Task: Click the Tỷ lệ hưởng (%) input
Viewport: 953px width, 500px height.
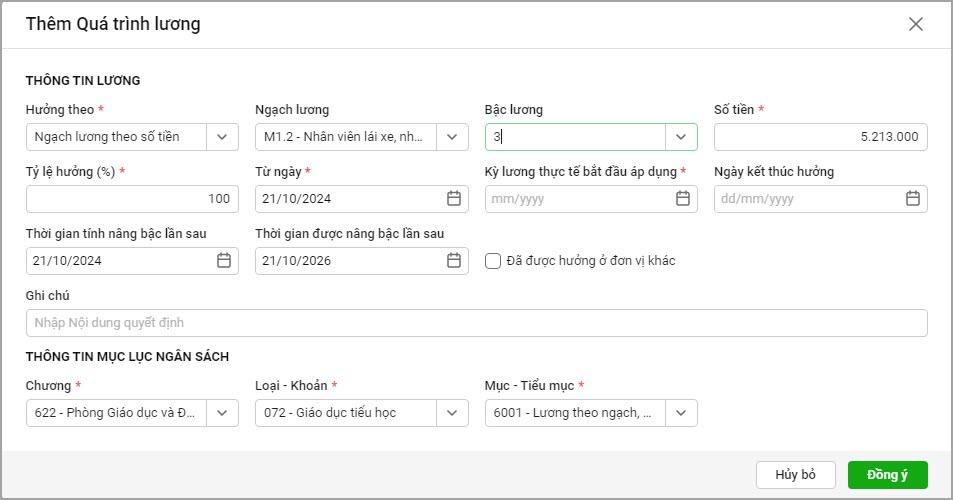Action: 132,199
